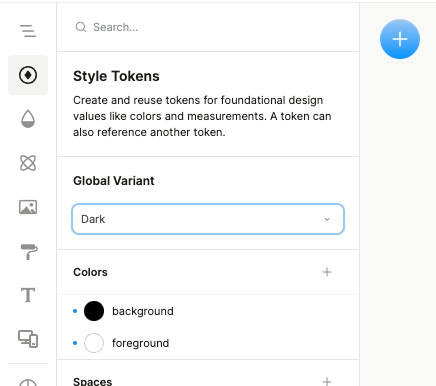Open the paint roller icon panel

point(29,252)
